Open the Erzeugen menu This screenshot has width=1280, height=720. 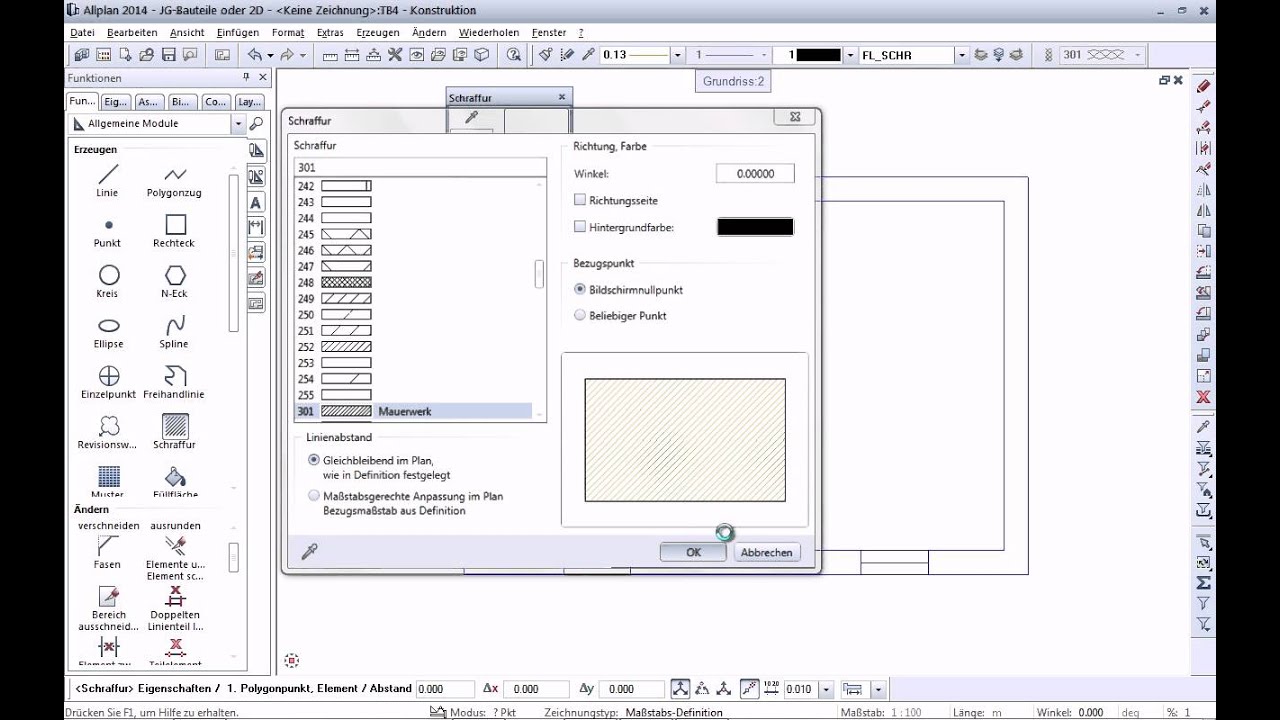point(378,32)
